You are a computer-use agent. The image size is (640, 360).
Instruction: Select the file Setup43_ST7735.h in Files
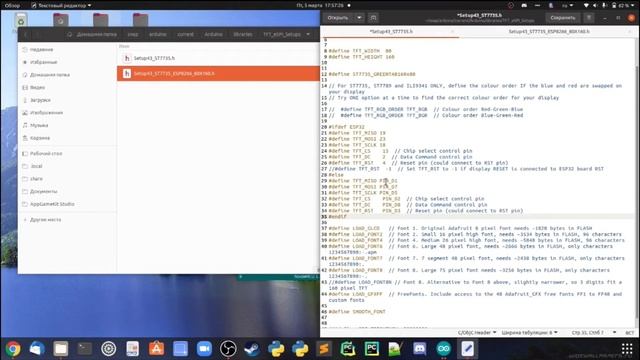coord(218,58)
